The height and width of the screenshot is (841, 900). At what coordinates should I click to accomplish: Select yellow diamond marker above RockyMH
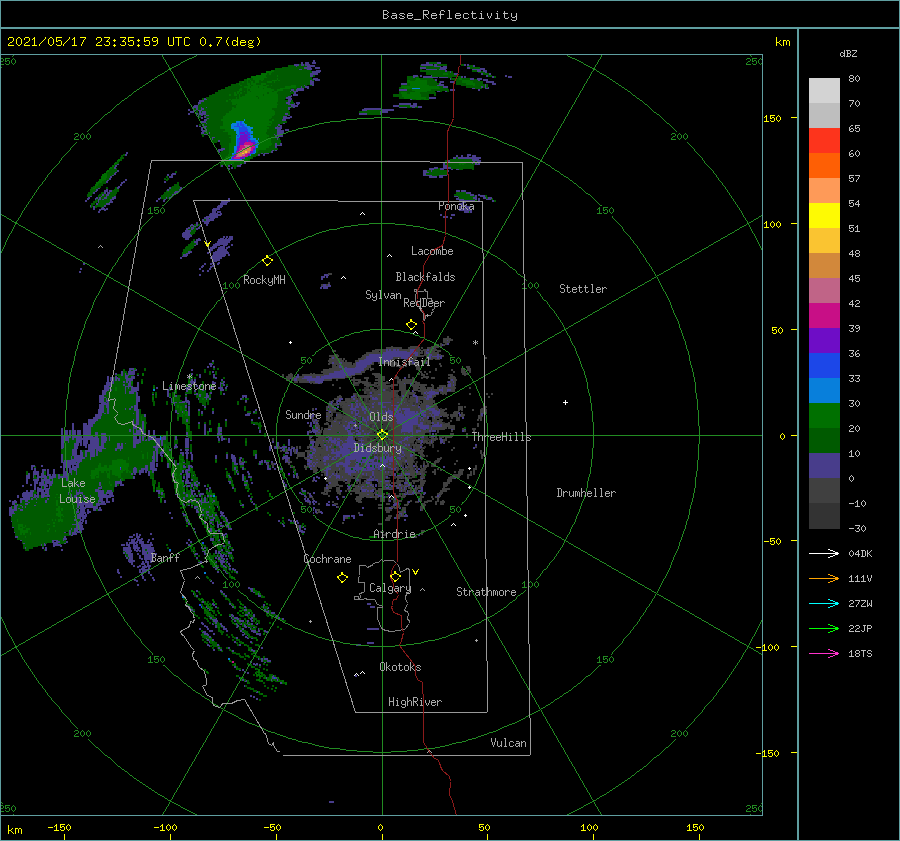267,261
